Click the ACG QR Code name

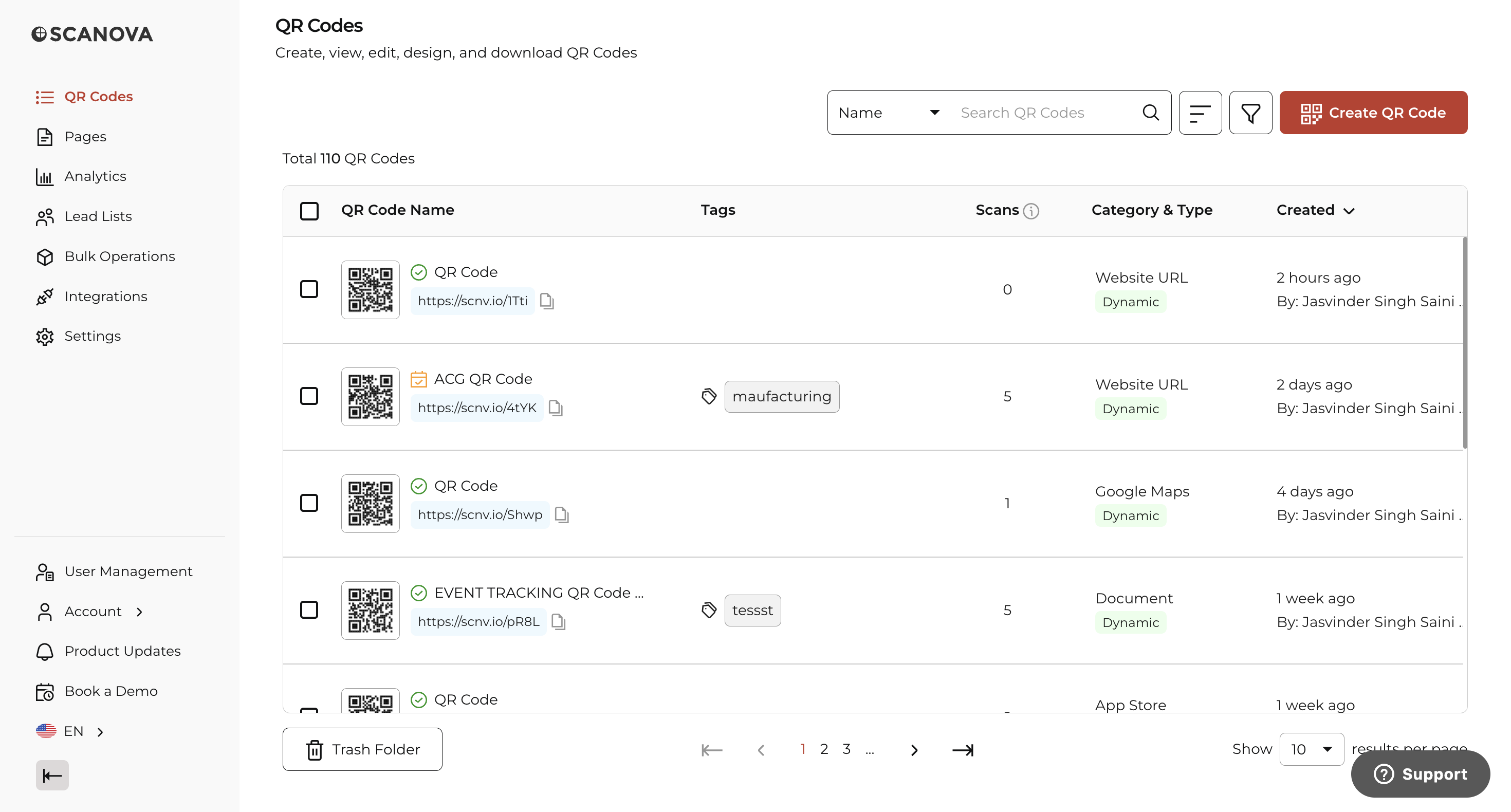[x=483, y=379]
